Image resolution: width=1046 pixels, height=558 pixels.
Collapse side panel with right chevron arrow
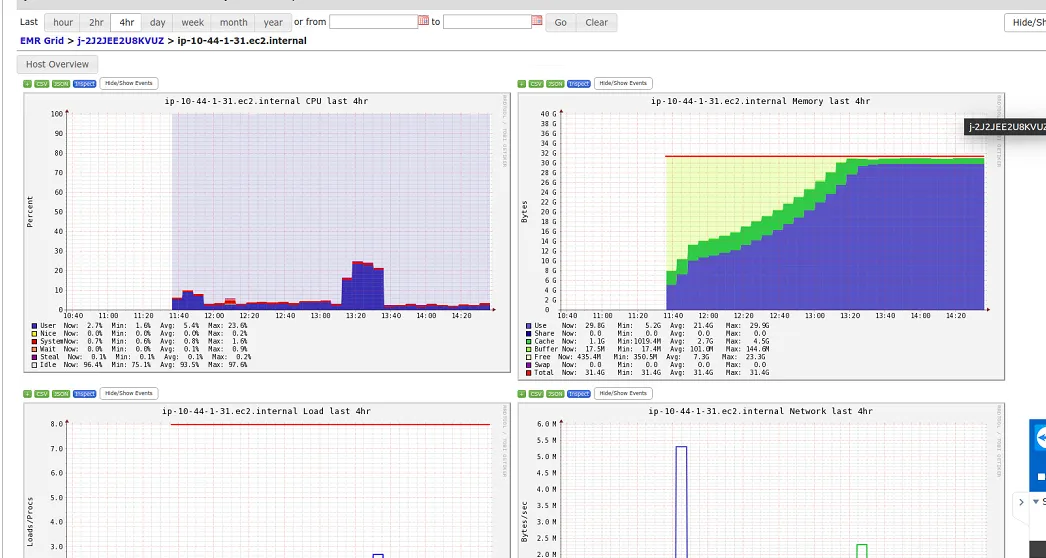tap(1021, 502)
